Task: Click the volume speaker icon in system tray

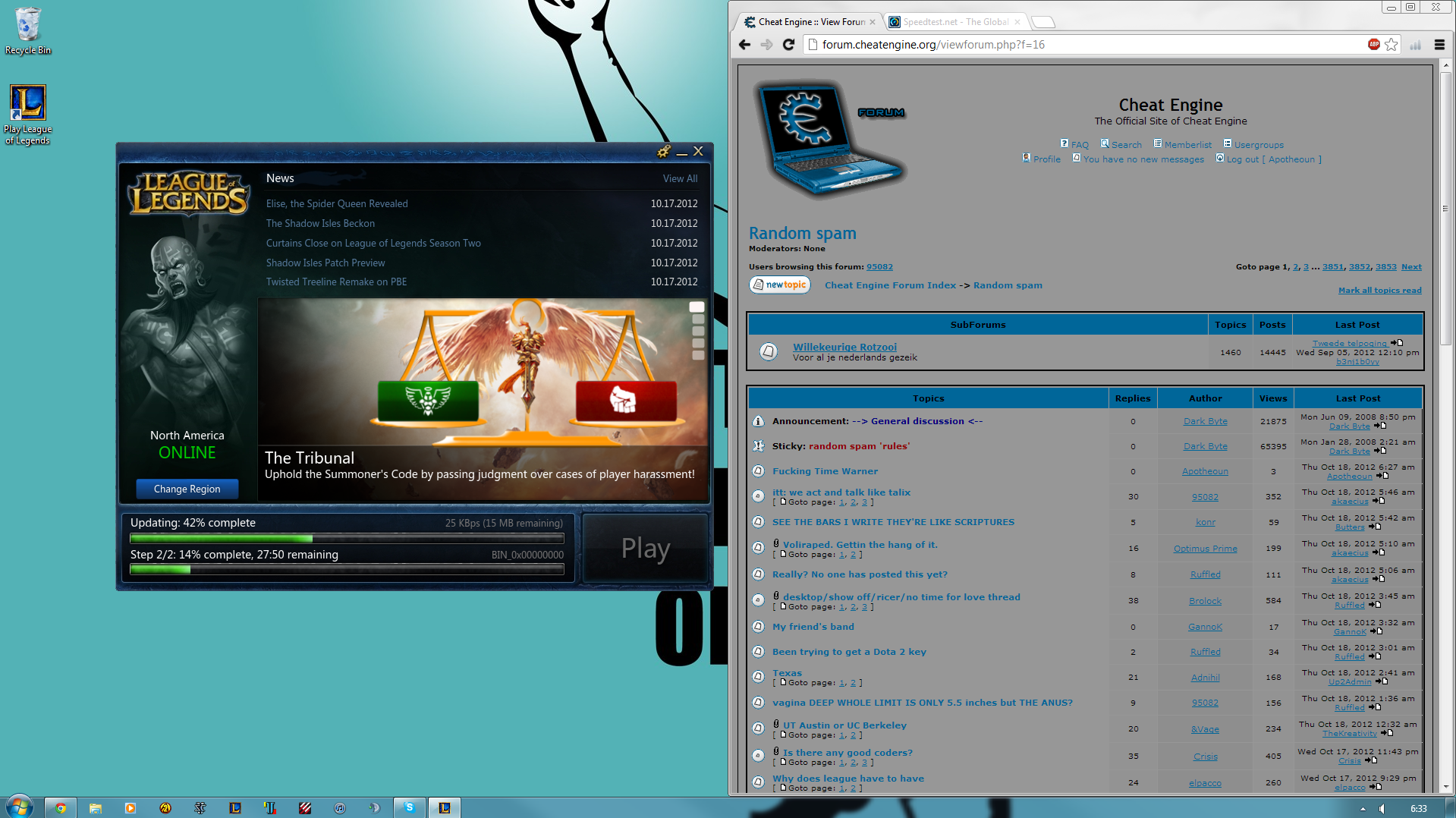Action: pyautogui.click(x=1382, y=809)
